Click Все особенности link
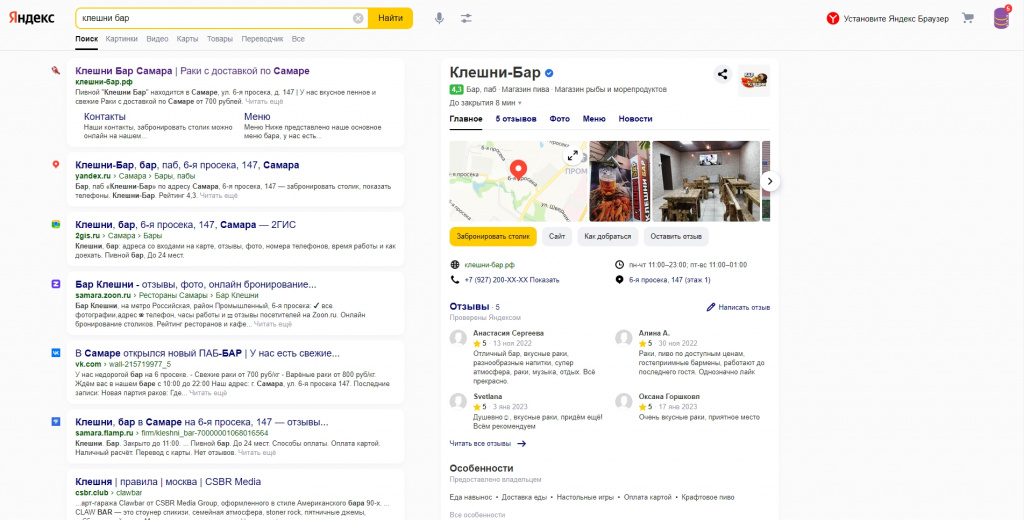 [477, 515]
